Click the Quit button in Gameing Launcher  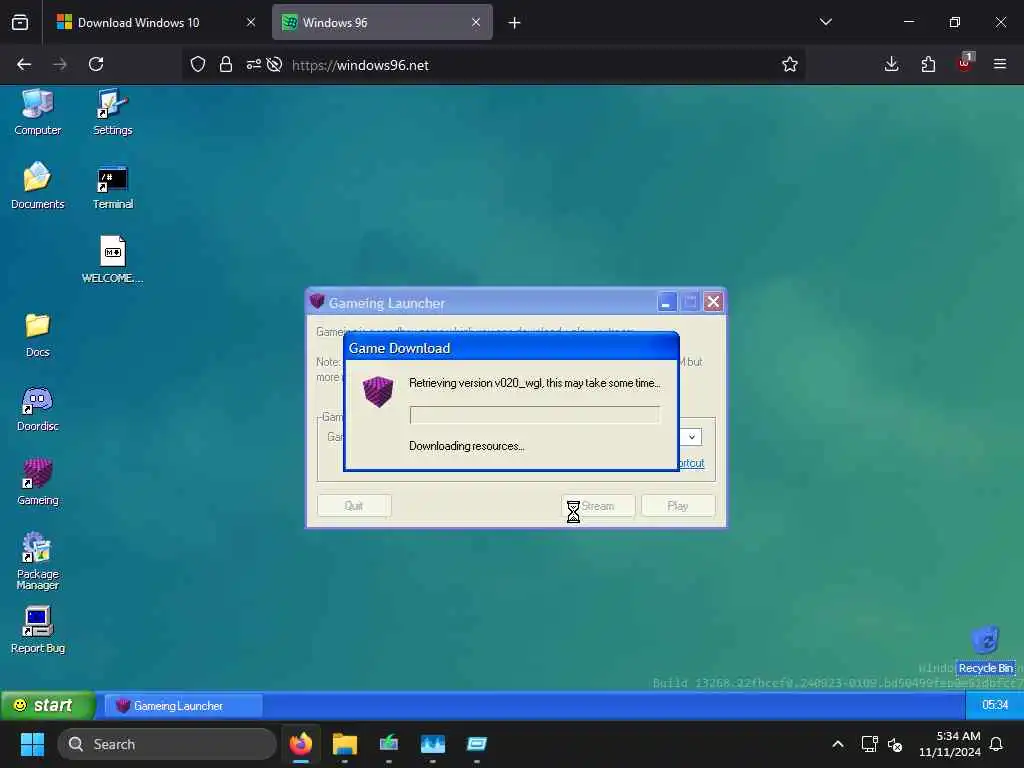tap(354, 505)
